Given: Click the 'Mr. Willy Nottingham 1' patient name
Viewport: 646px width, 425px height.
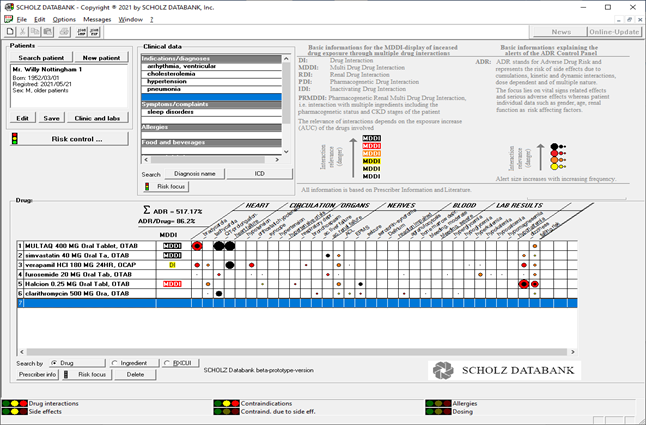Looking at the screenshot, I should point(47,70).
